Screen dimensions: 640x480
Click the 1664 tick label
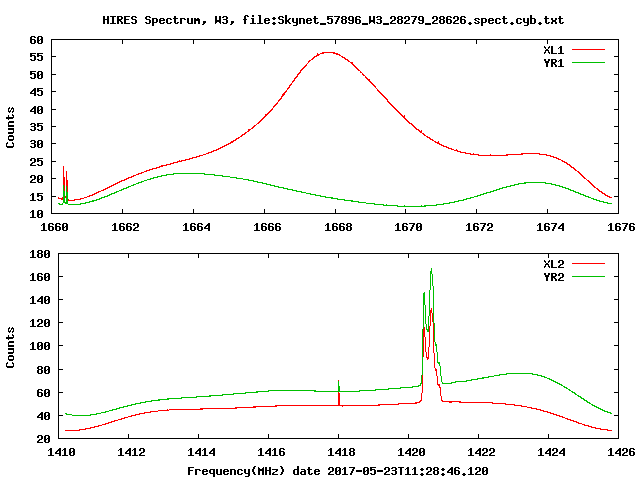click(196, 227)
